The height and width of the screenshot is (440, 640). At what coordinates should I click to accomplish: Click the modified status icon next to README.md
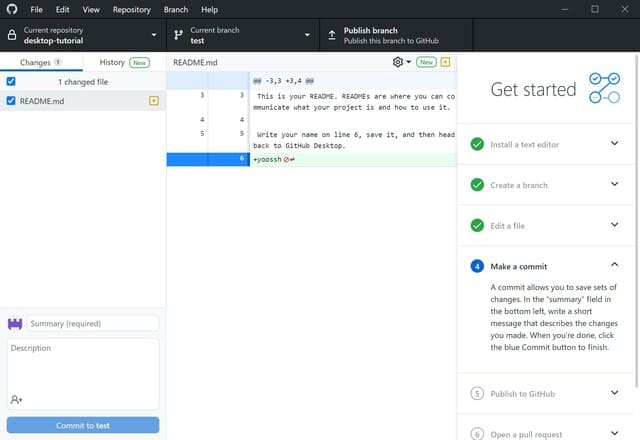153,101
